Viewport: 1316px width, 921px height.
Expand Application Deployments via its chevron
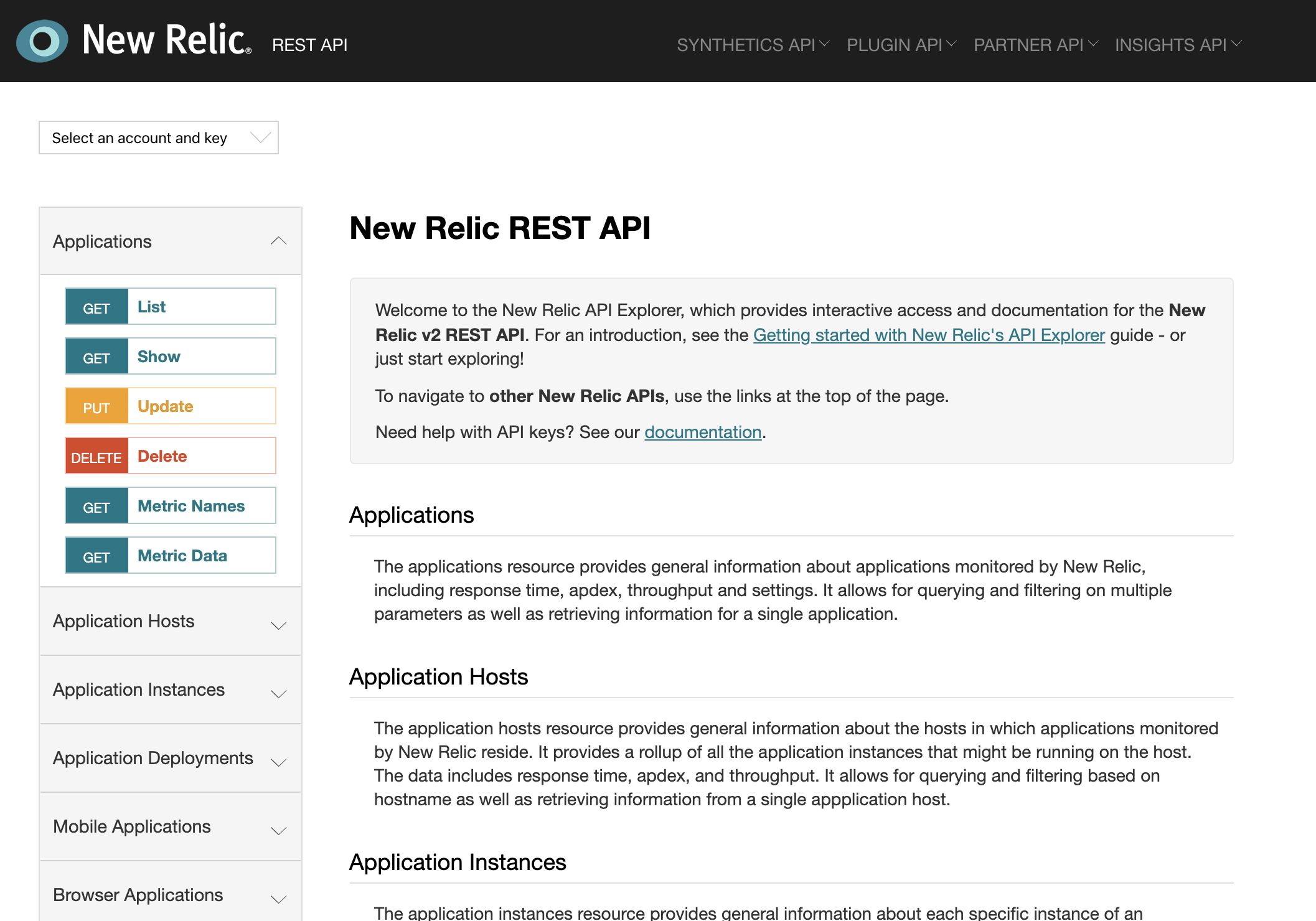[278, 762]
